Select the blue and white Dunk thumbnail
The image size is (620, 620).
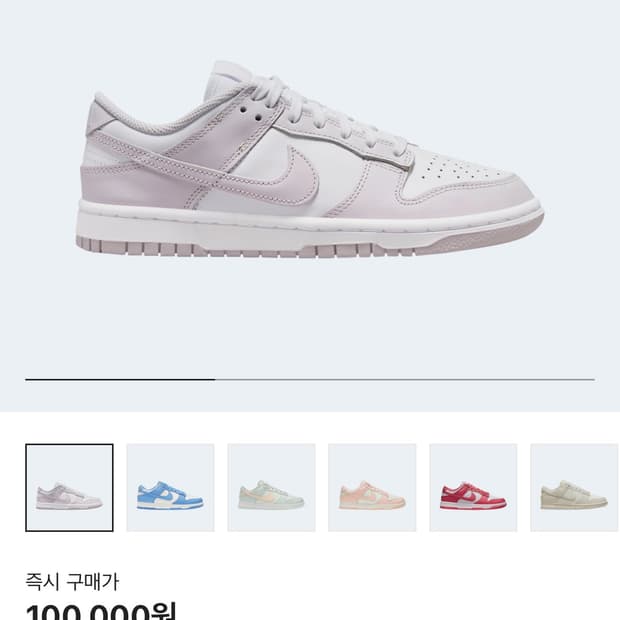coord(170,488)
